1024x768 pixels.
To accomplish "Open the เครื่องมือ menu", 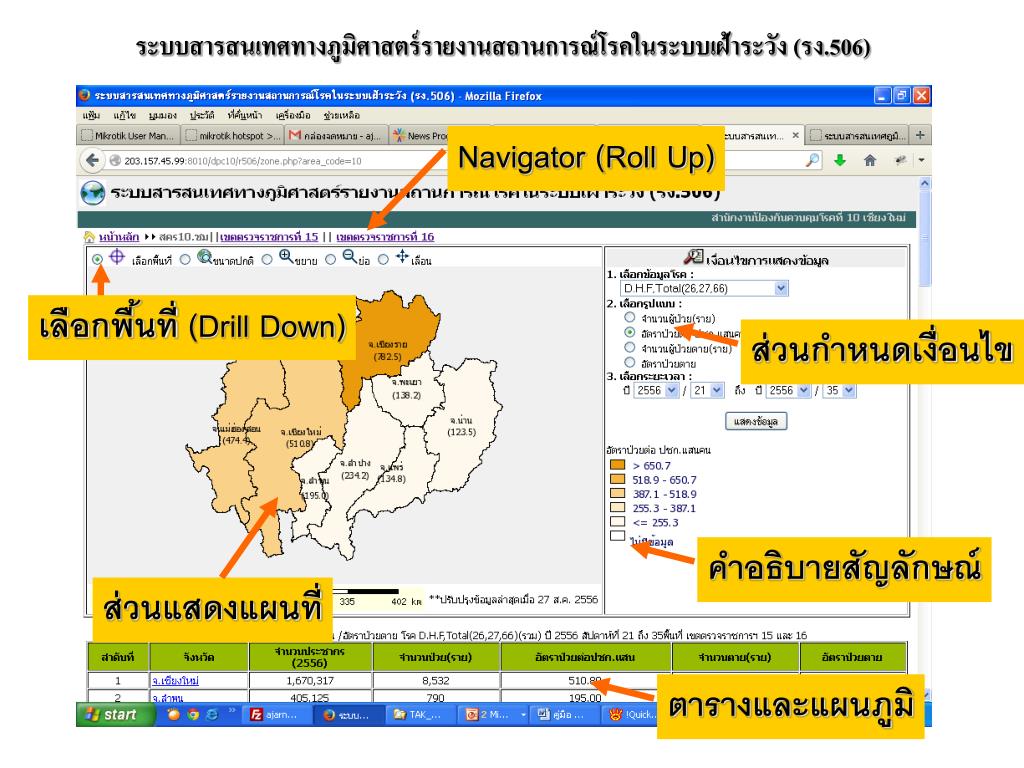I will [x=293, y=115].
